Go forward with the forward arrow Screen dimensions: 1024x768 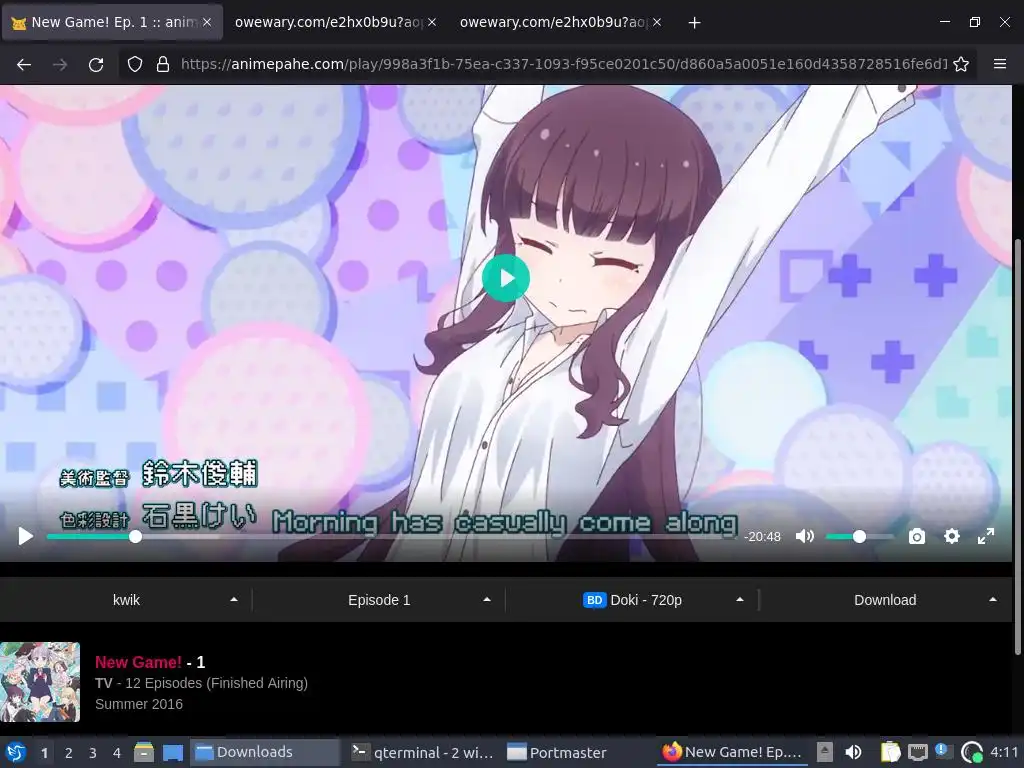[x=60, y=64]
